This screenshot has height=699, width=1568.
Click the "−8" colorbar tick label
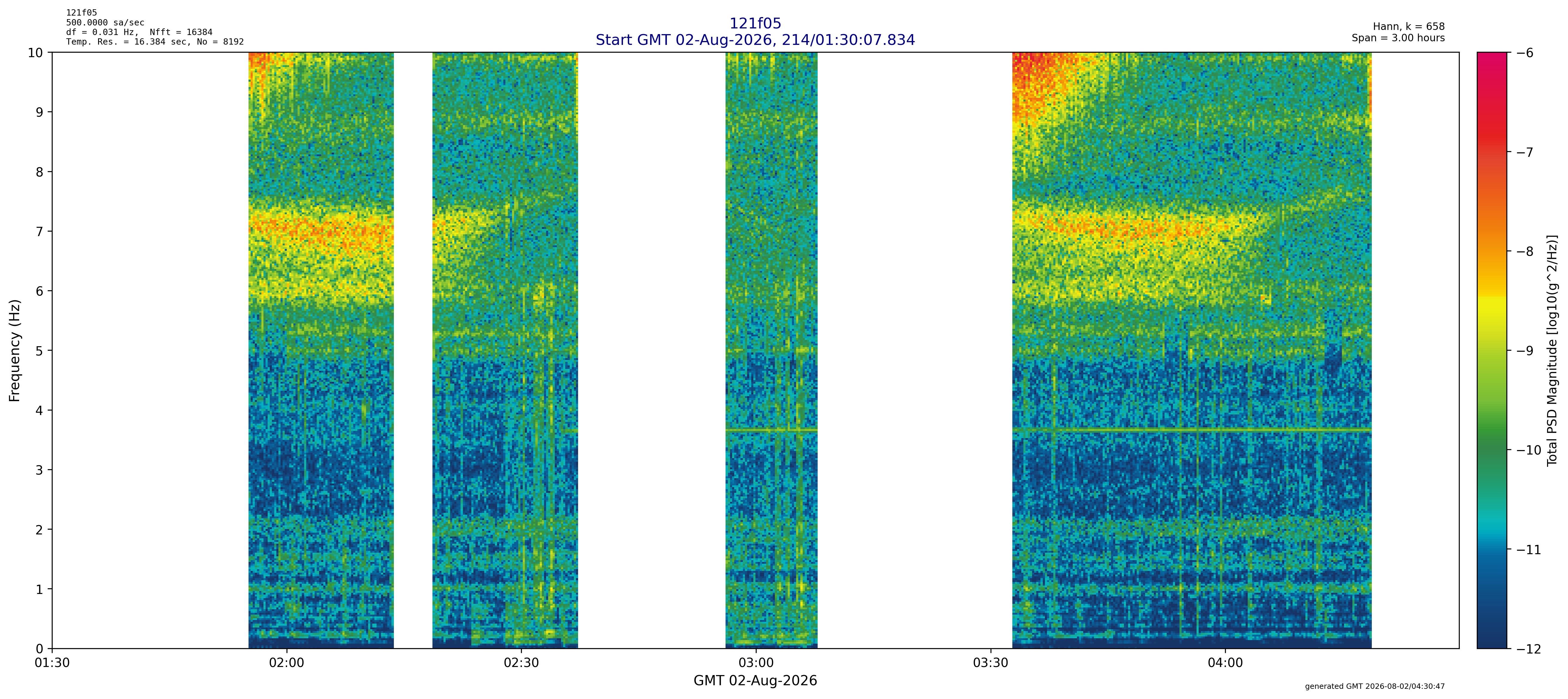tap(1525, 251)
